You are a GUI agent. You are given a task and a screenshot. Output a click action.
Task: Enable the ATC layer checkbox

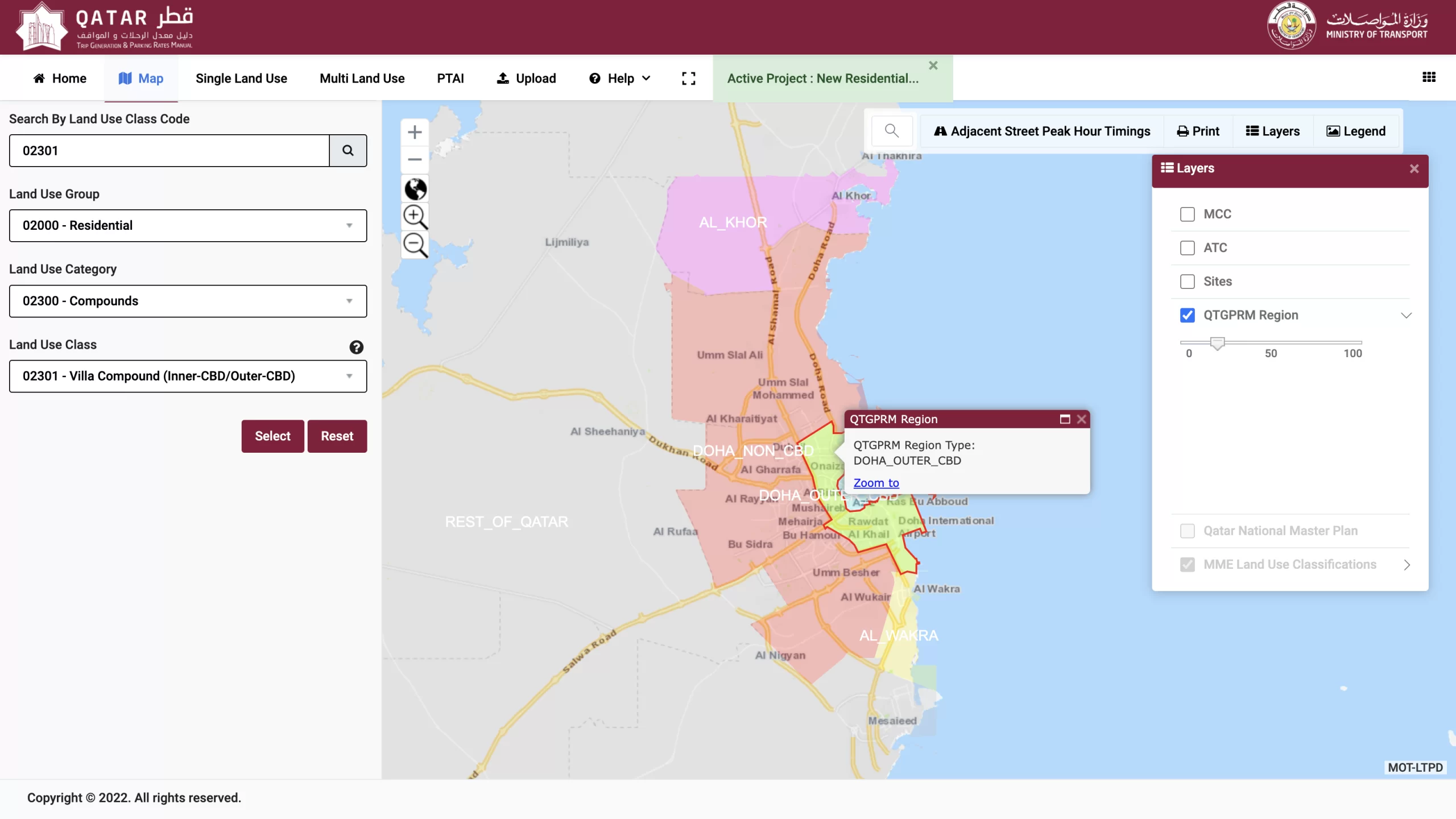(x=1187, y=248)
